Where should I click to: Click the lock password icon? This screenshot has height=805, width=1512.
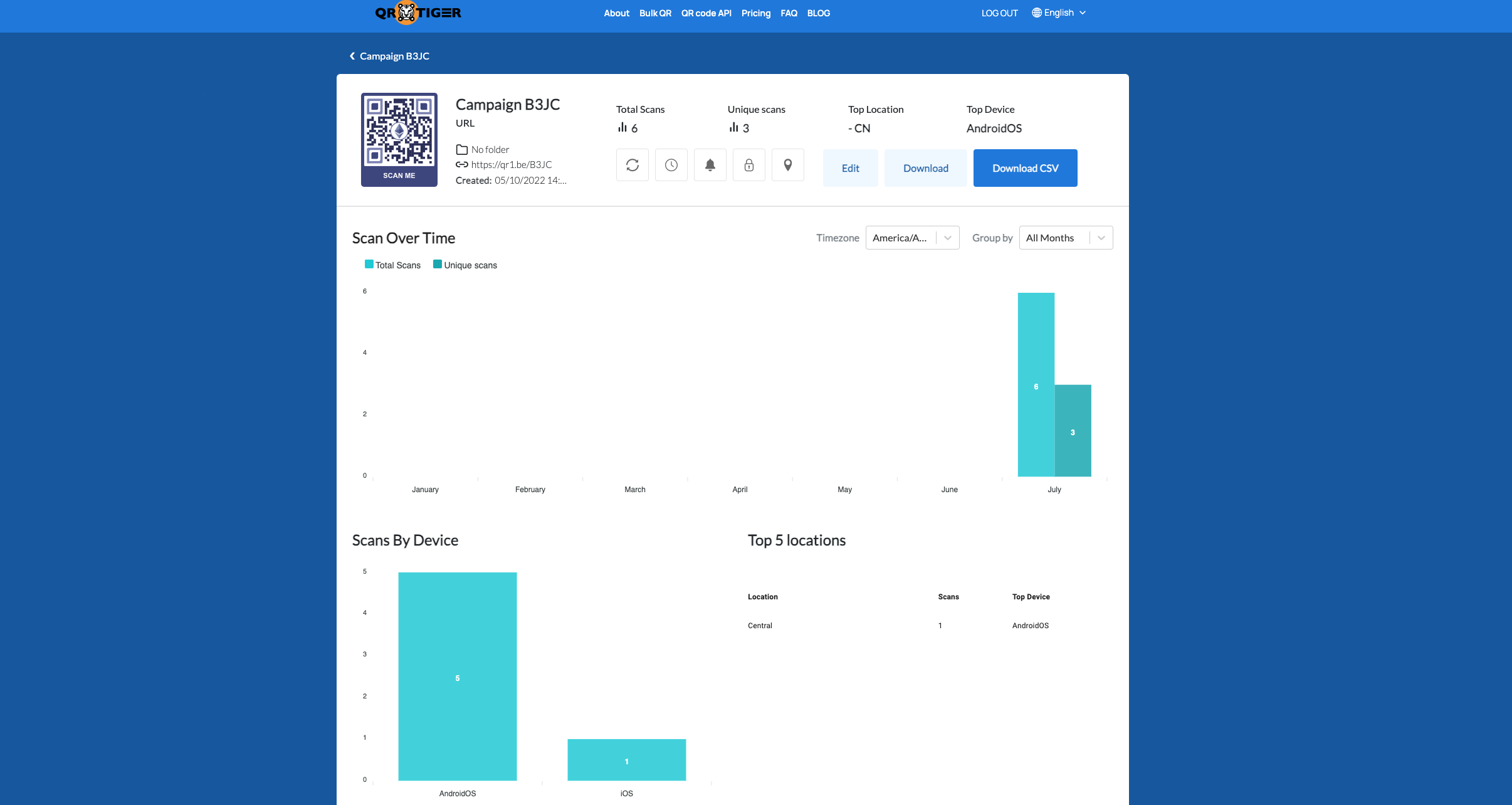(x=749, y=165)
